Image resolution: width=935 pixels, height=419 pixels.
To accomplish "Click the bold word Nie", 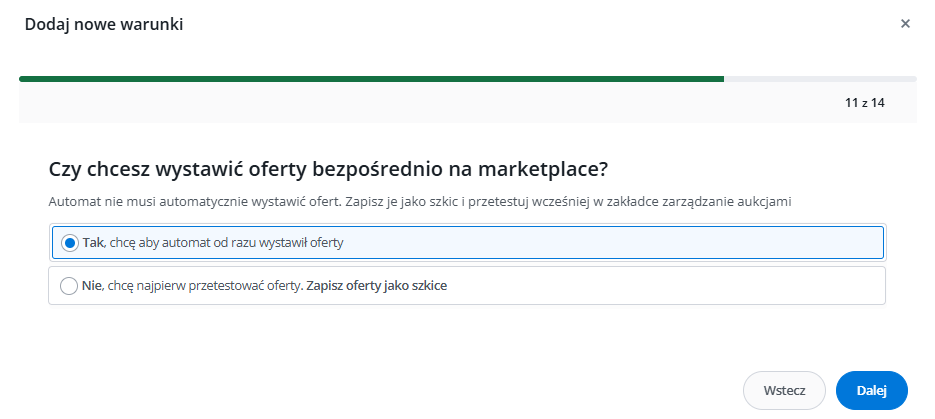I will coord(92,286).
